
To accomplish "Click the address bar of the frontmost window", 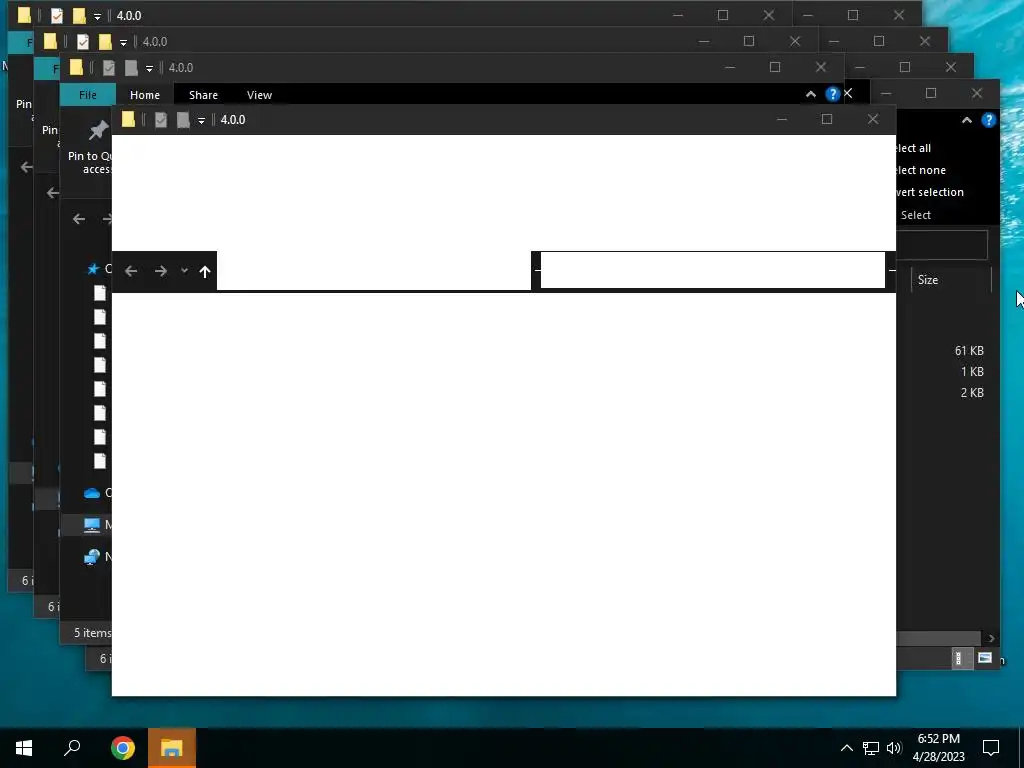I will coord(374,270).
